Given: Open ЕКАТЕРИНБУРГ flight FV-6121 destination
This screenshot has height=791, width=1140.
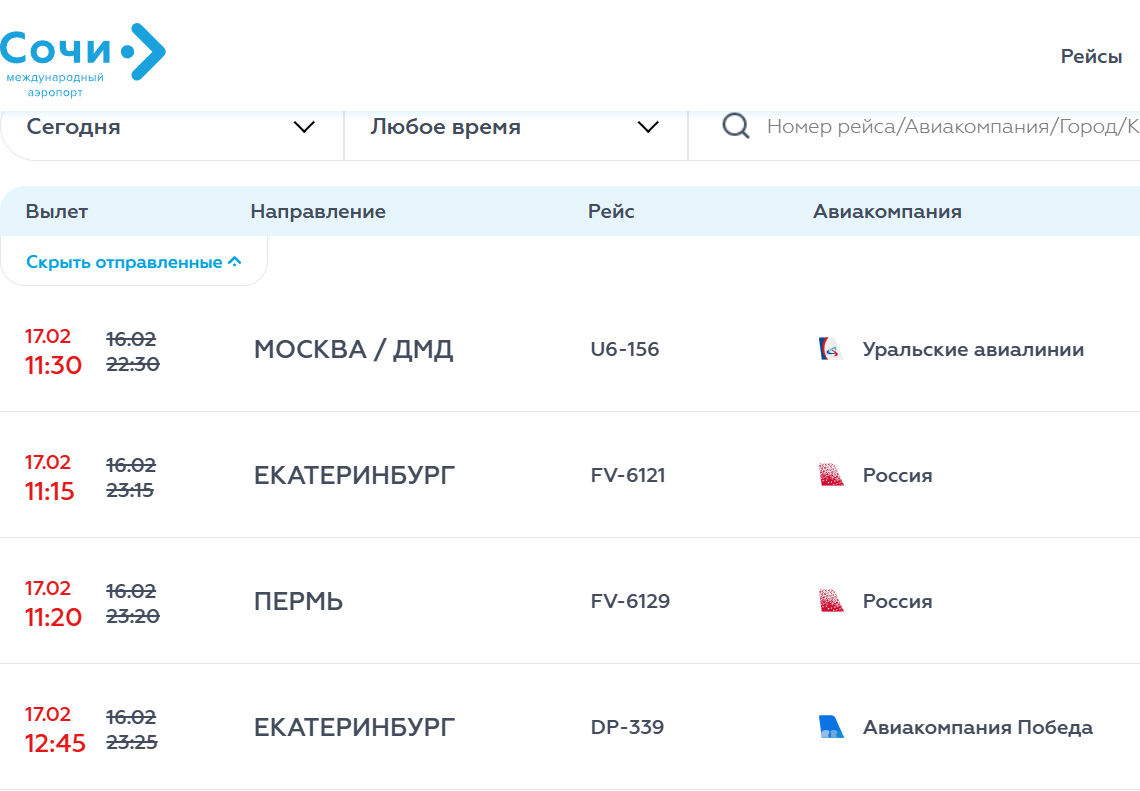Looking at the screenshot, I should (x=354, y=476).
